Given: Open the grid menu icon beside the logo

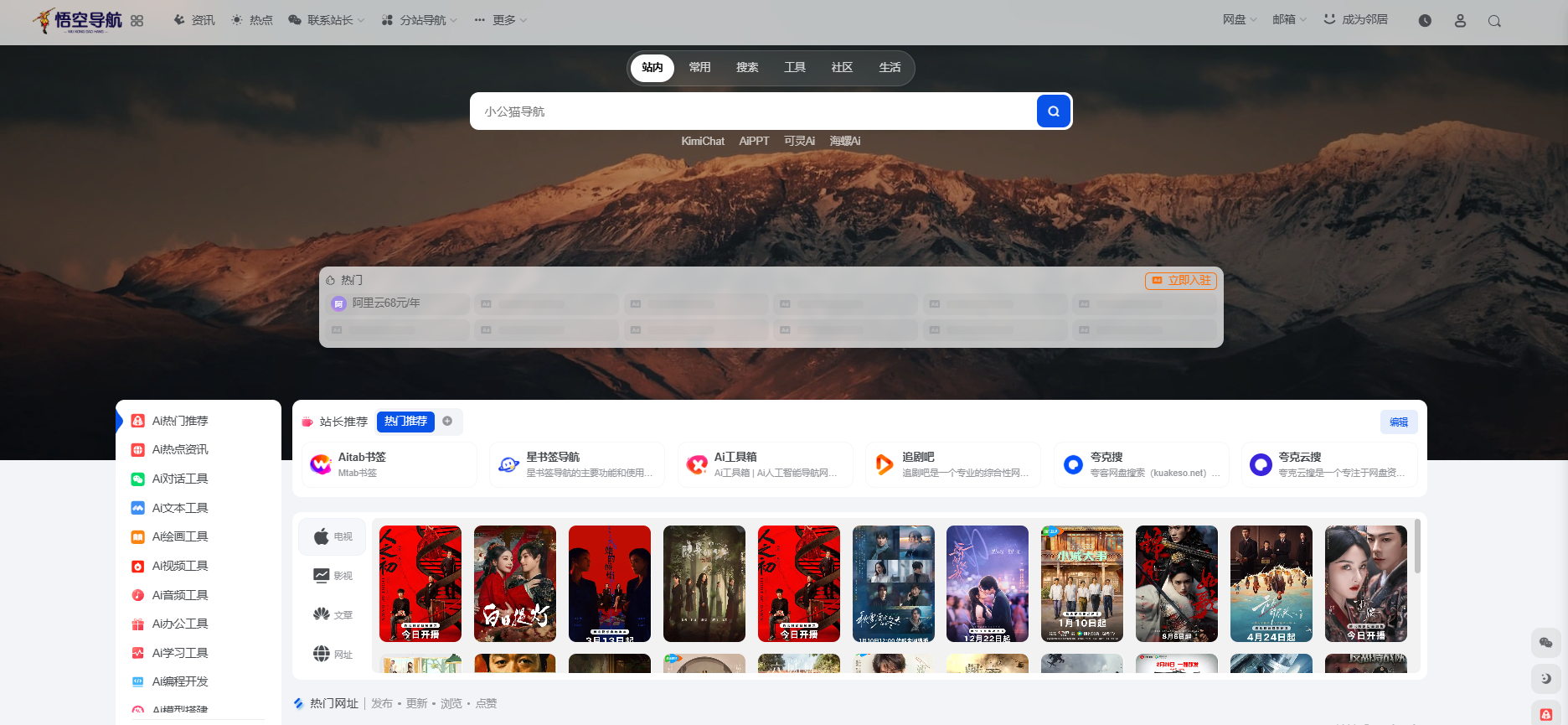Looking at the screenshot, I should click(x=137, y=21).
